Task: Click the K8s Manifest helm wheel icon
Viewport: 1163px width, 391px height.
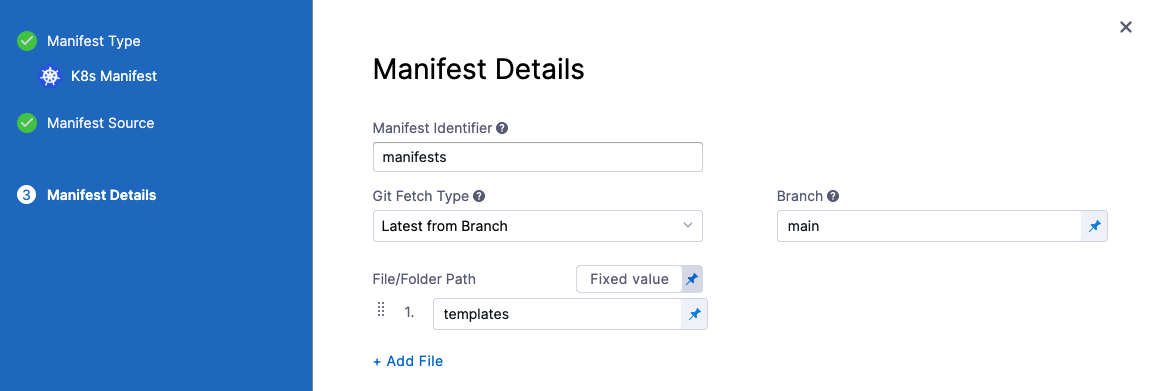Action: tap(50, 76)
